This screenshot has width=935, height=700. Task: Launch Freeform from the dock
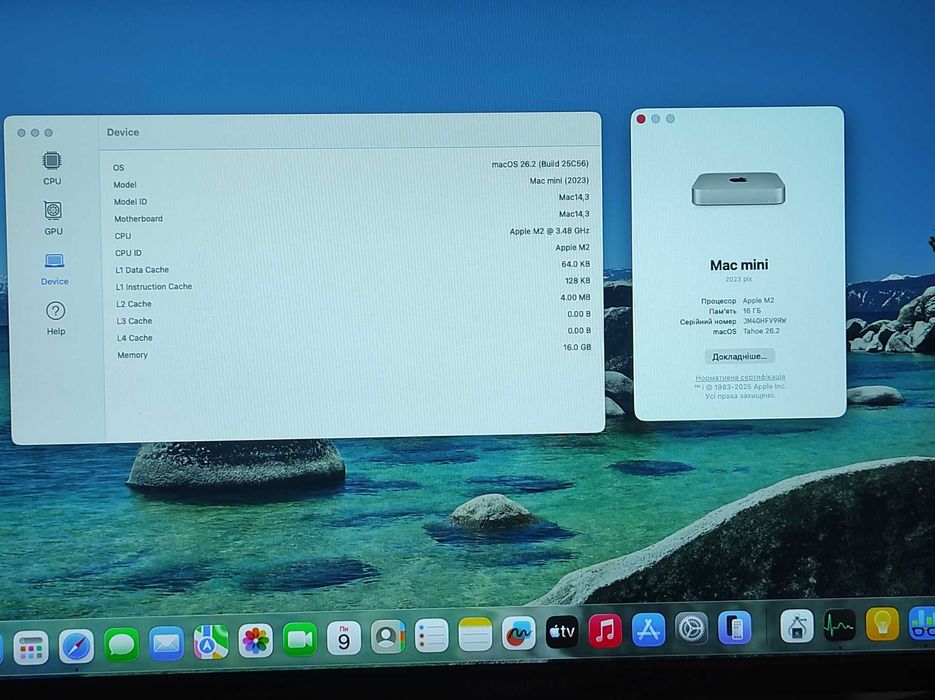[x=518, y=633]
